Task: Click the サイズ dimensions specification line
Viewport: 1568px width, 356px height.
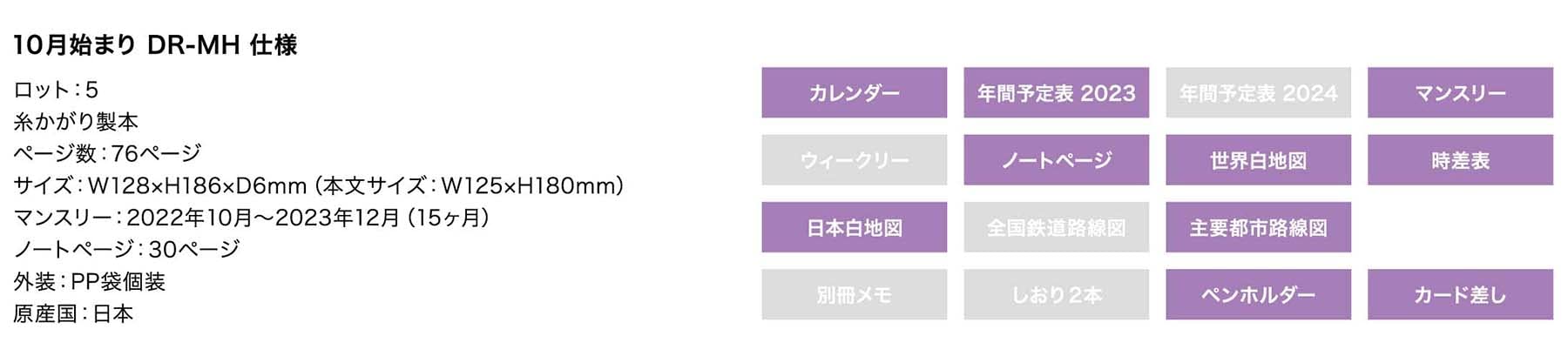Action: [x=319, y=185]
